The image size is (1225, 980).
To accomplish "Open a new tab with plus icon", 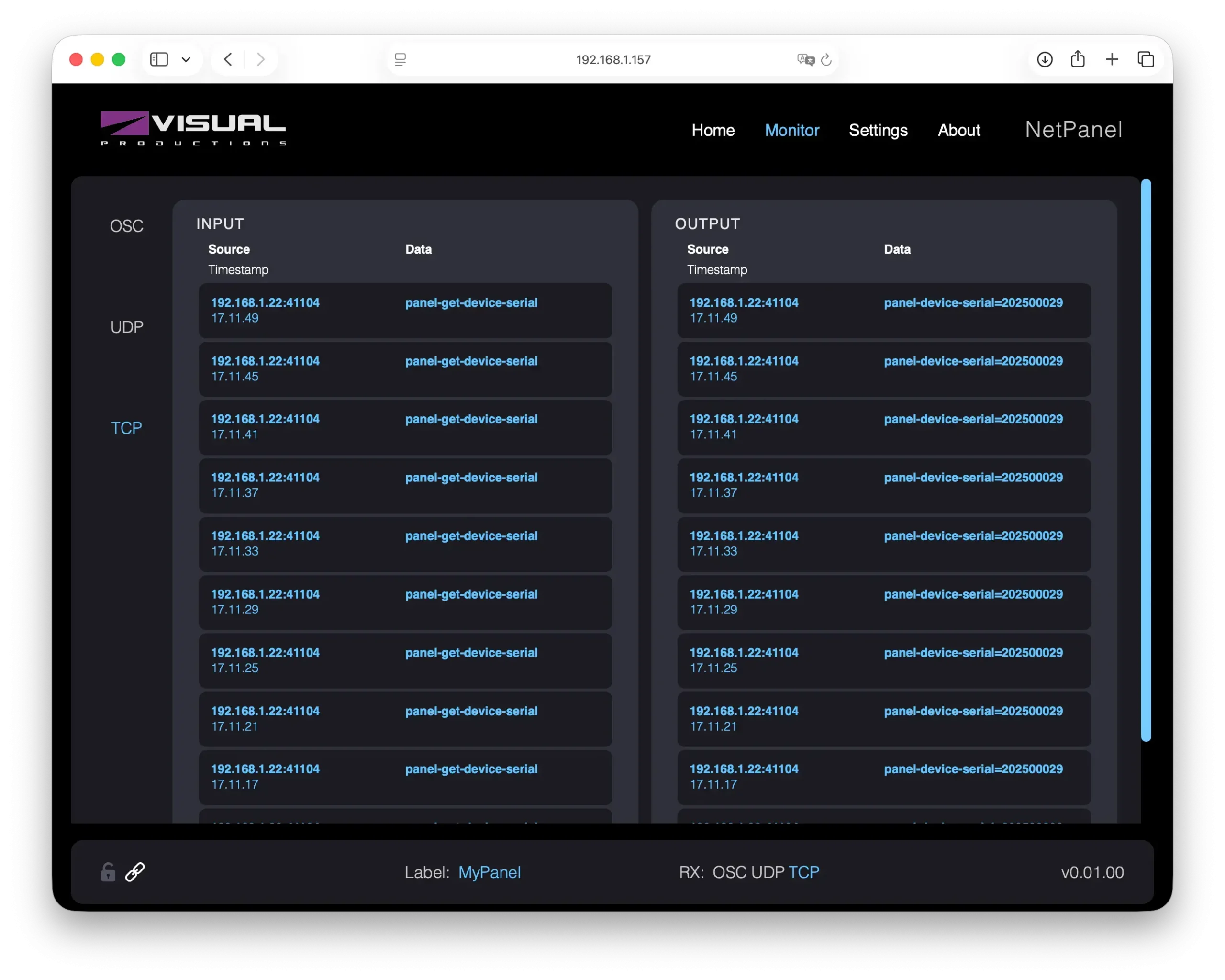I will click(1112, 59).
